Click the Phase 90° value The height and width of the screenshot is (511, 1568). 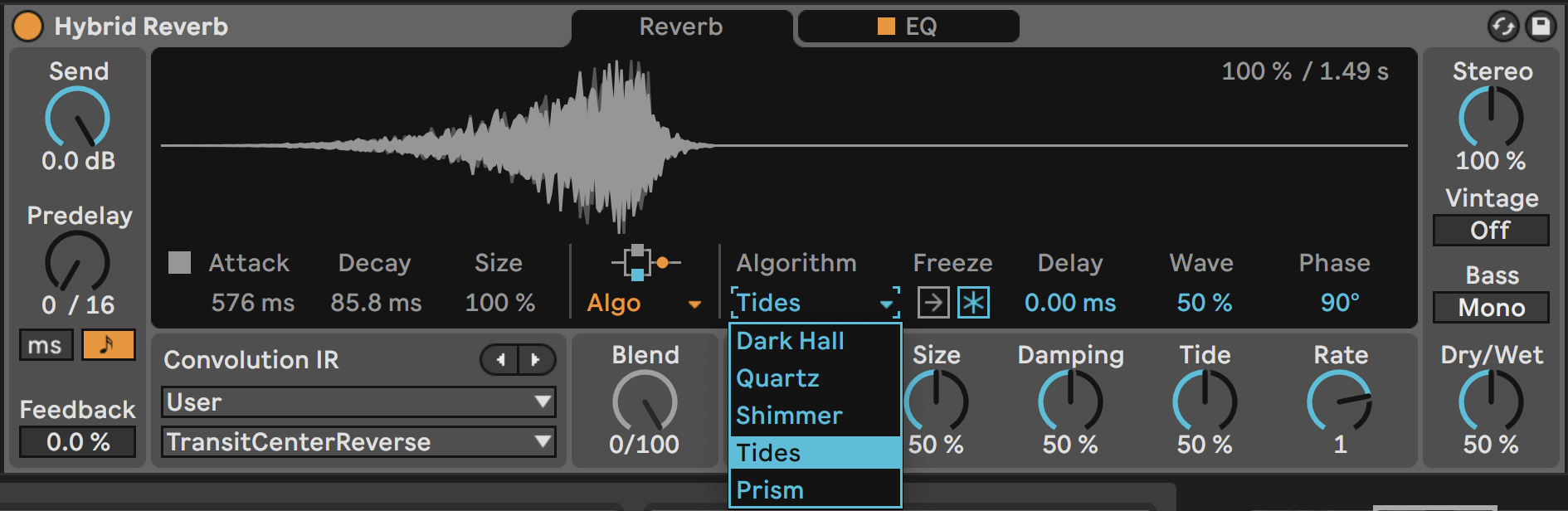coord(1340,303)
